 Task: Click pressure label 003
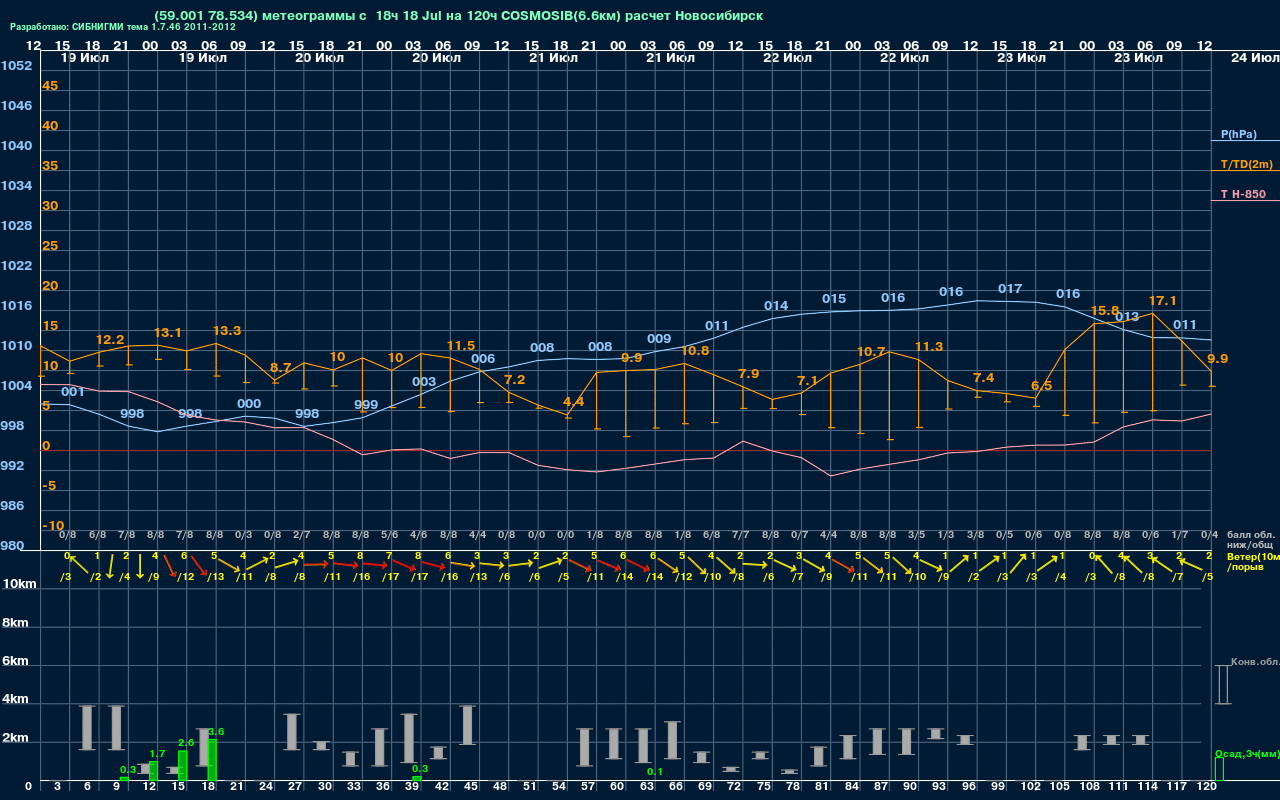pos(424,382)
